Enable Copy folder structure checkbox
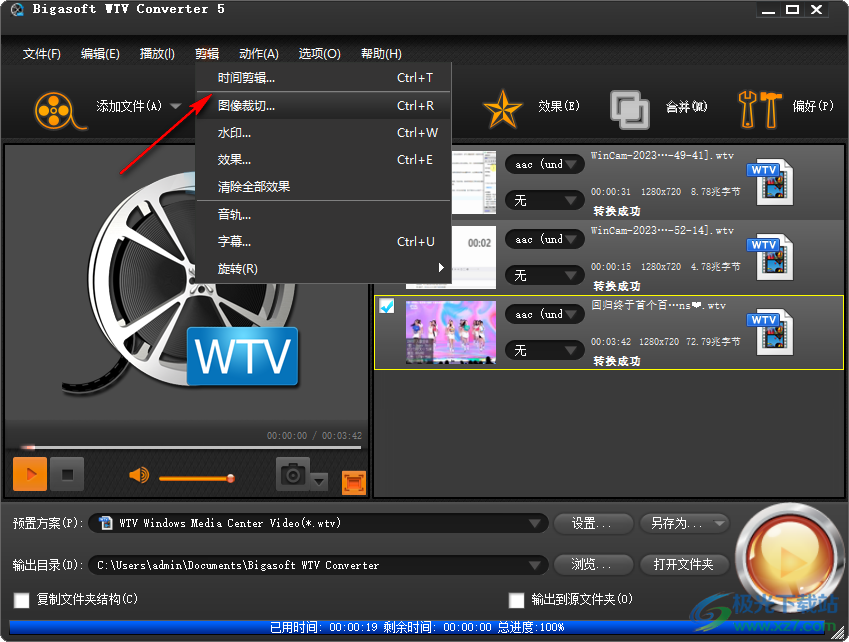 click(22, 600)
